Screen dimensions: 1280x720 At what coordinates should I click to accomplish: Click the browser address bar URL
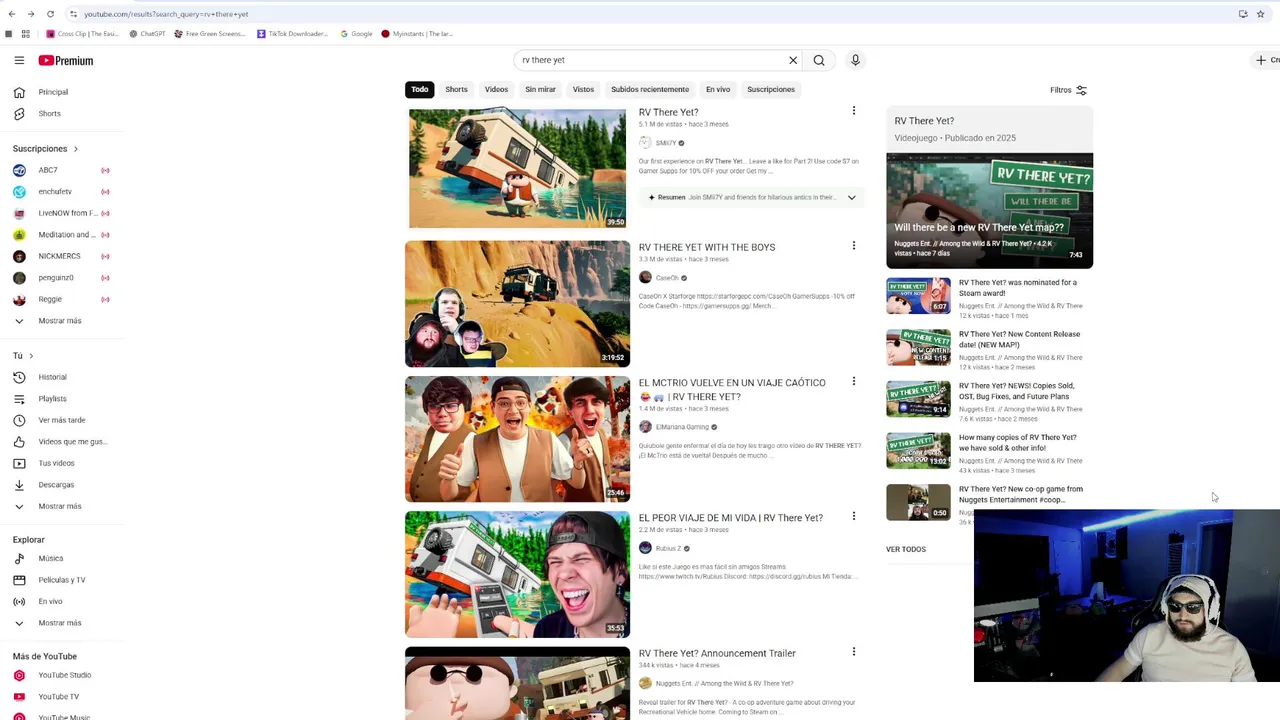tap(166, 14)
